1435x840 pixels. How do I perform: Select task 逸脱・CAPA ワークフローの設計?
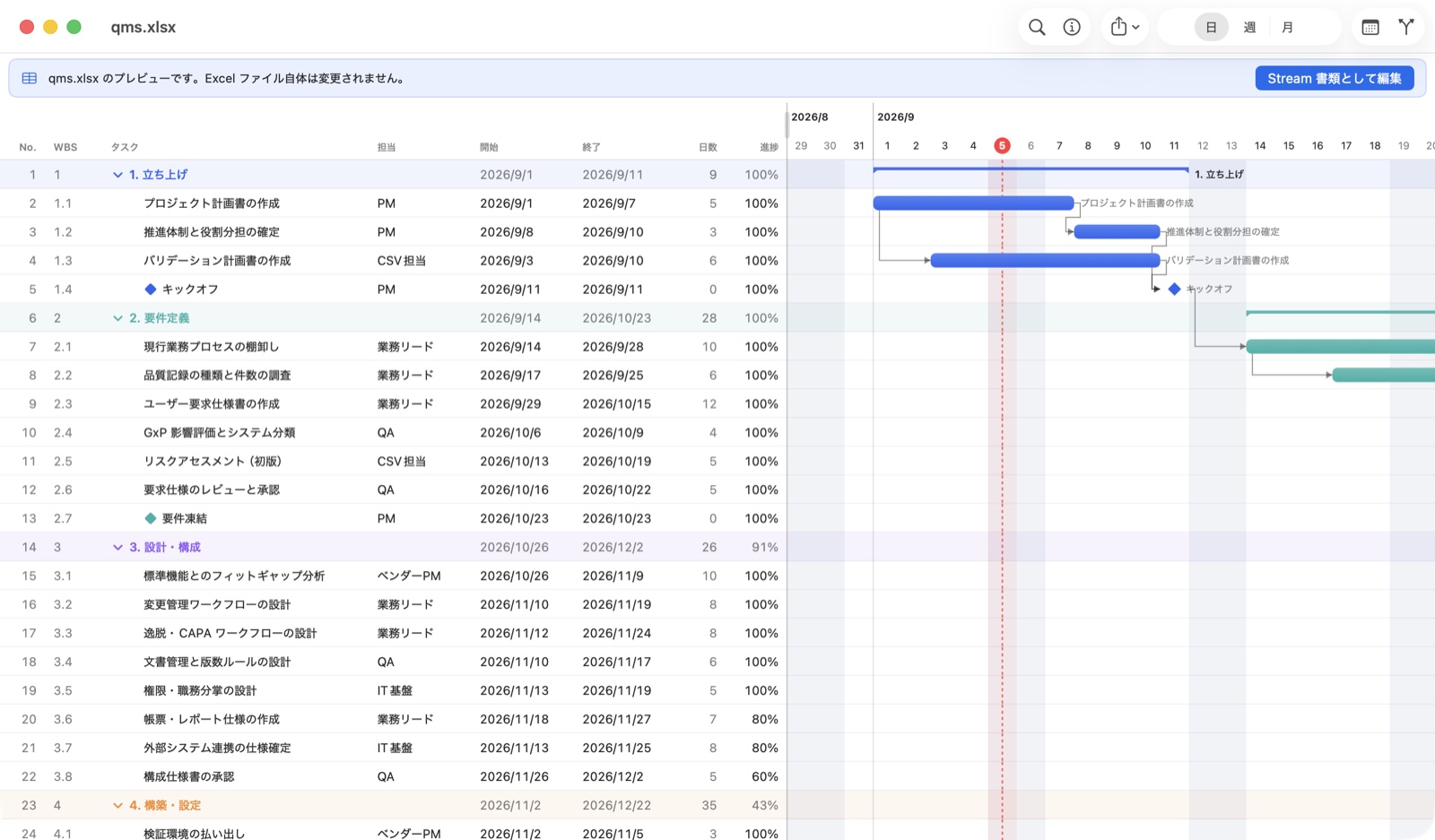[x=230, y=634]
